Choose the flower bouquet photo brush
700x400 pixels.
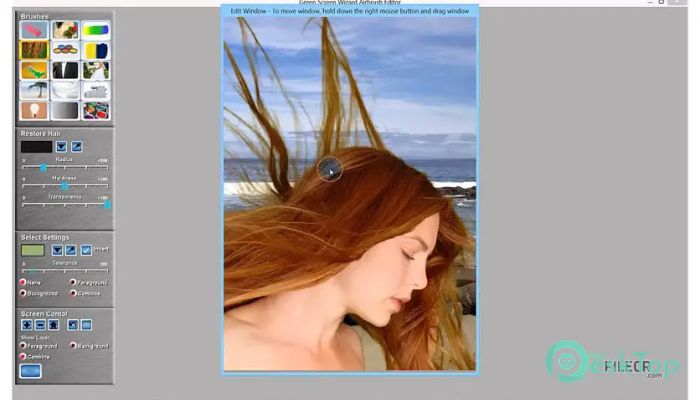(x=65, y=30)
